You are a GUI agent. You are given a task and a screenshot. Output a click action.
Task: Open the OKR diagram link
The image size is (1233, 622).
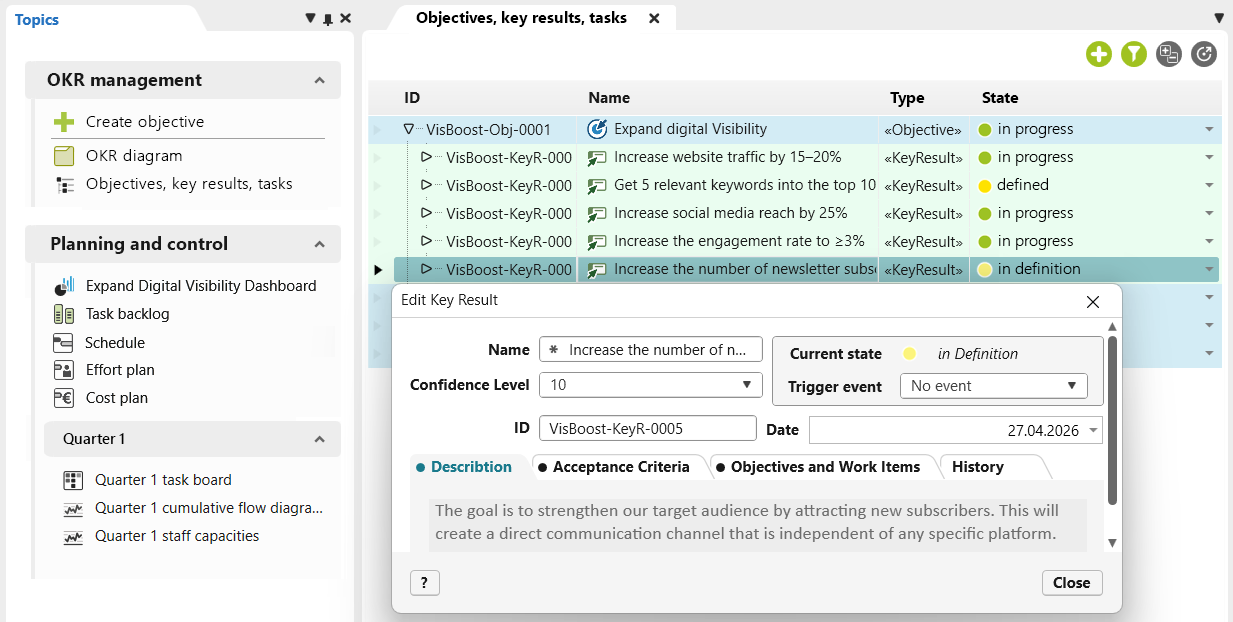click(134, 156)
